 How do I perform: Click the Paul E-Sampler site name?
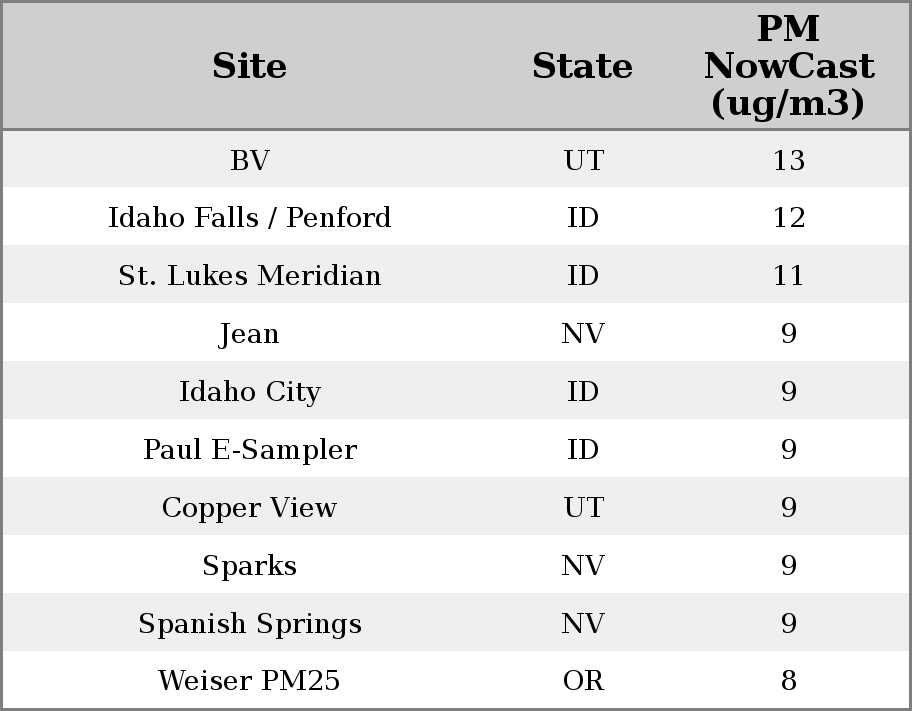click(x=249, y=450)
